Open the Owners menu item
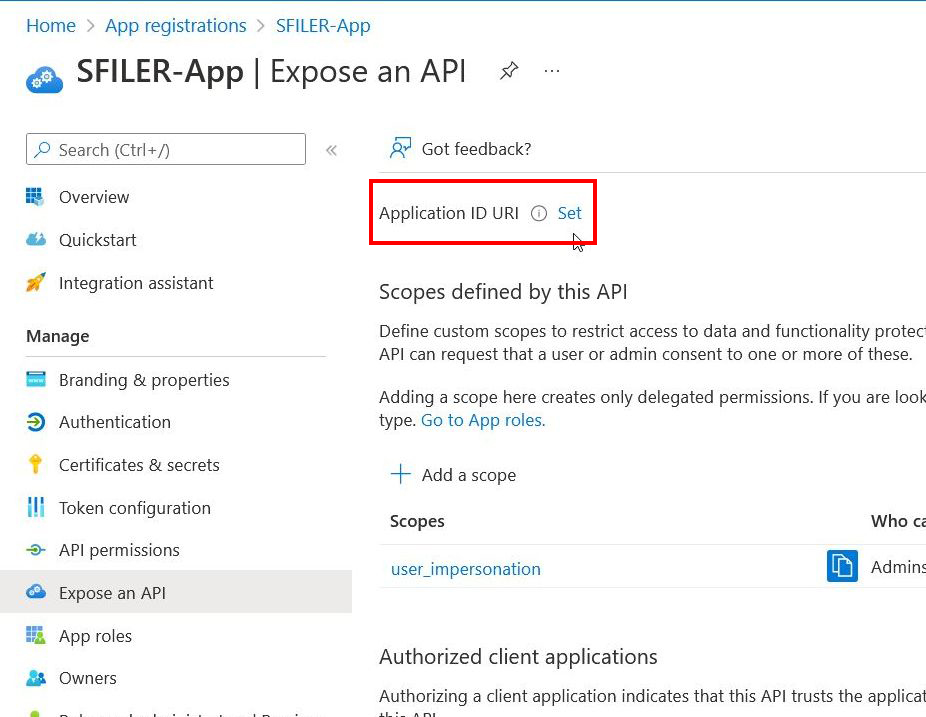Screen dimensions: 926x717 (x=87, y=678)
